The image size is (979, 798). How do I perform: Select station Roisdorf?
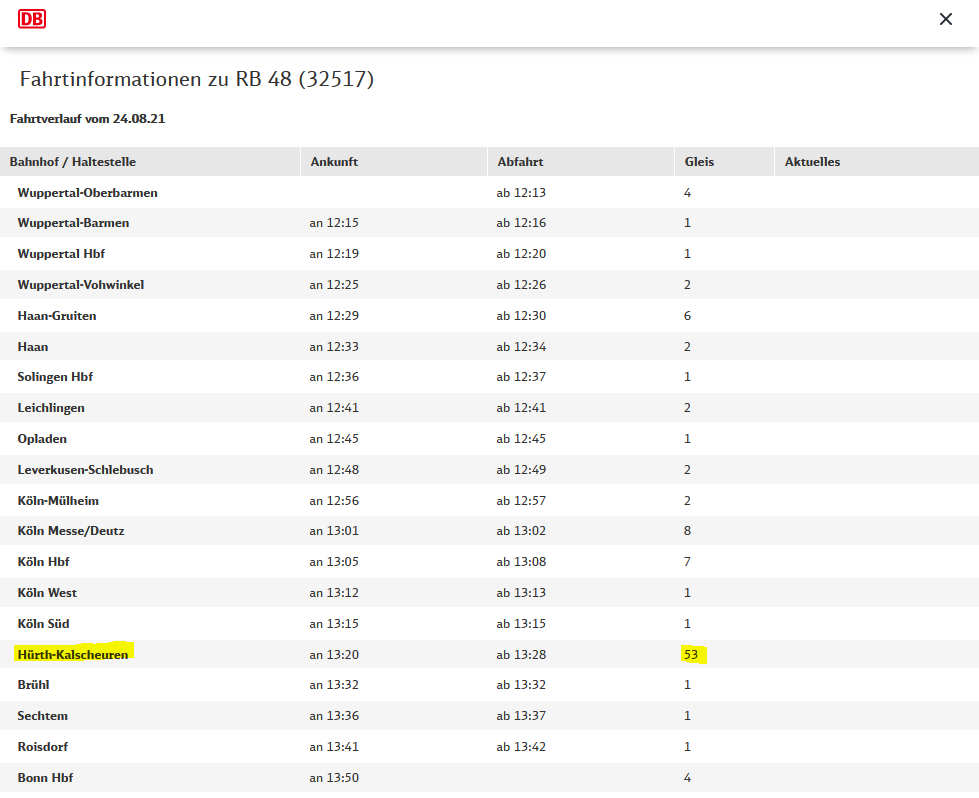click(x=42, y=747)
